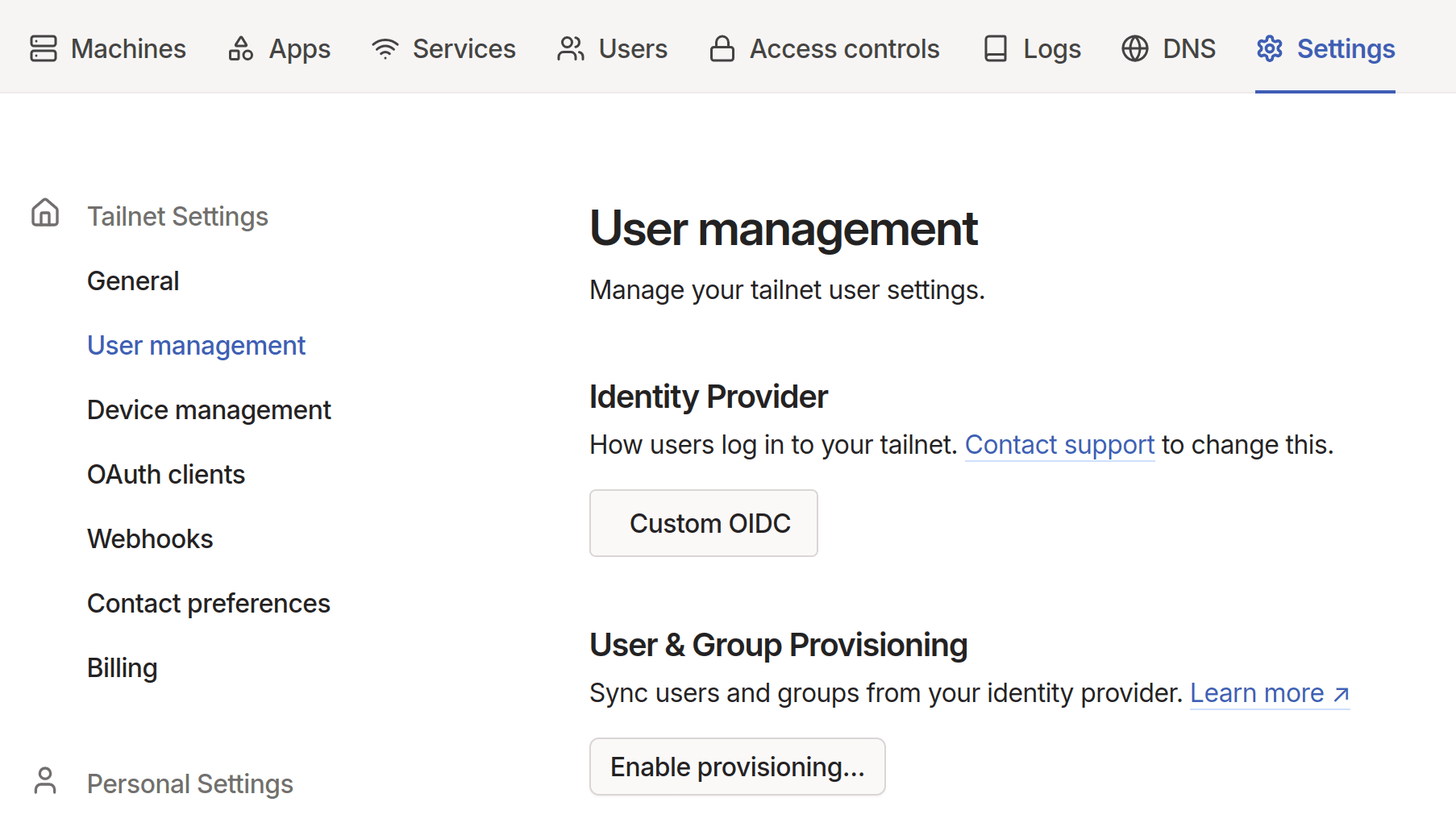Switch to the Users tab

pos(632,48)
